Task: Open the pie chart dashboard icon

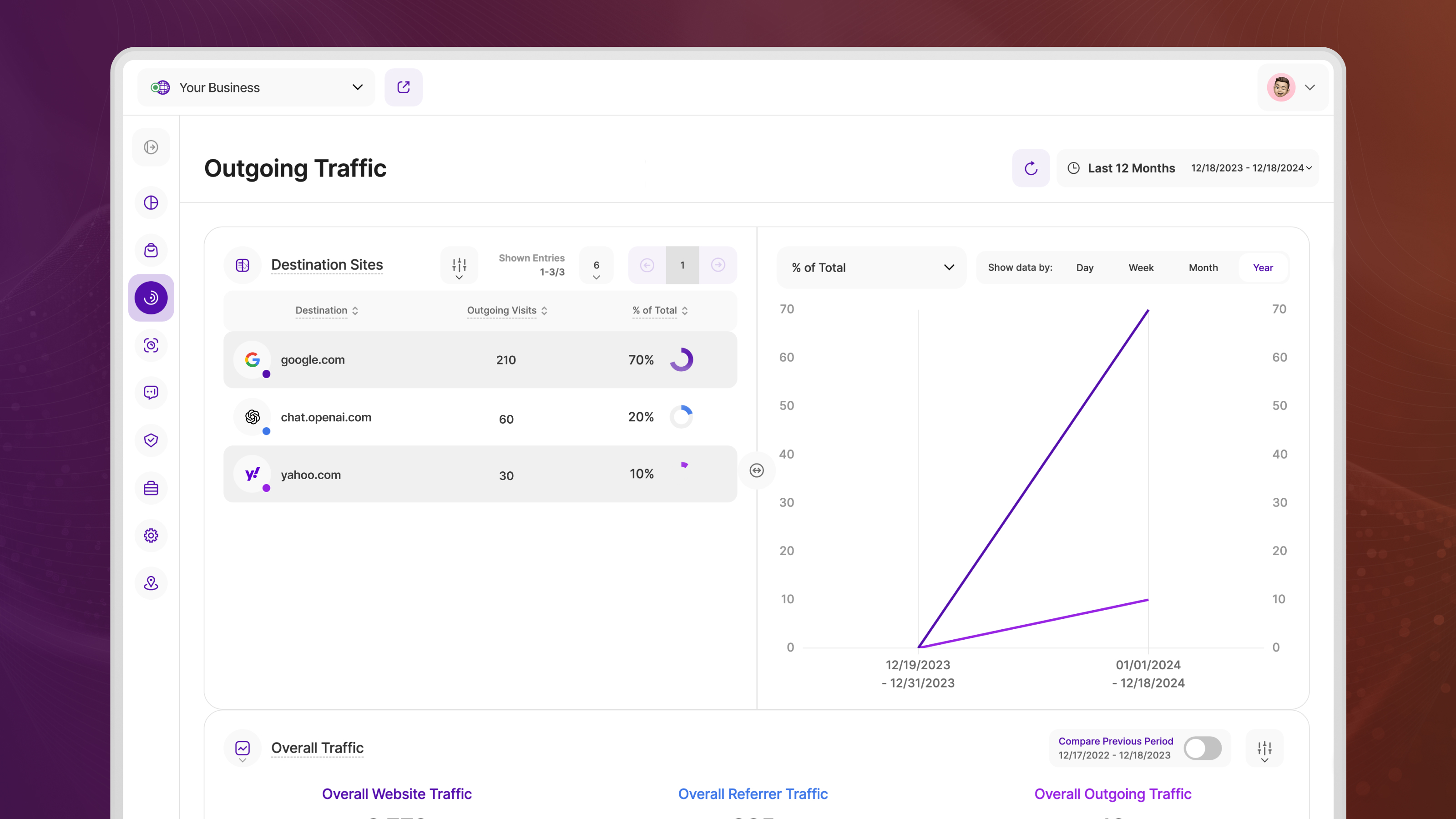Action: 151,203
